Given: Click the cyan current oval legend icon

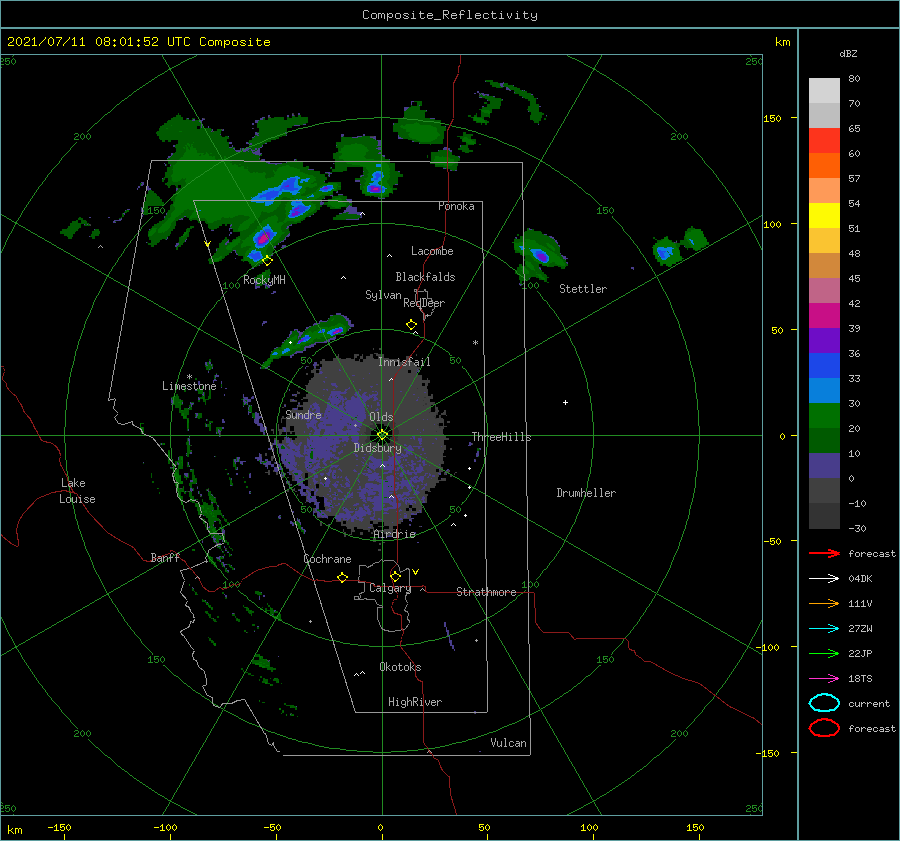Looking at the screenshot, I should [x=824, y=703].
